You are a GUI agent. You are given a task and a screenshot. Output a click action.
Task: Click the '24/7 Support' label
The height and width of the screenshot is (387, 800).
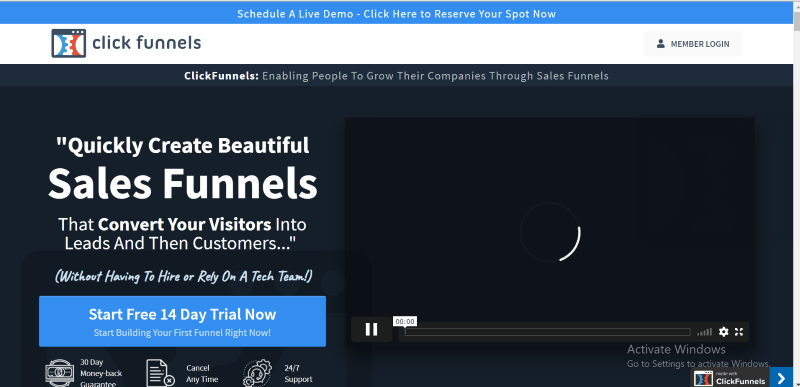(298, 373)
